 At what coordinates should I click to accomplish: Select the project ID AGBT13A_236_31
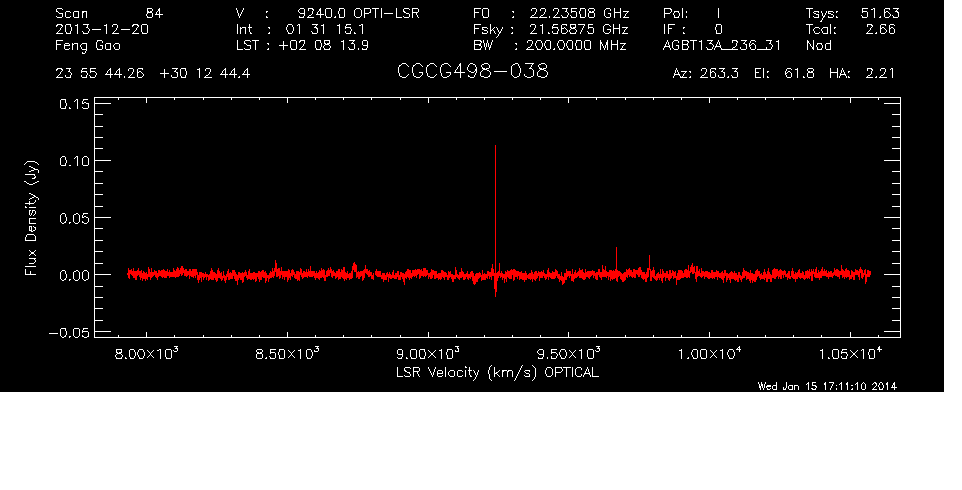722,46
